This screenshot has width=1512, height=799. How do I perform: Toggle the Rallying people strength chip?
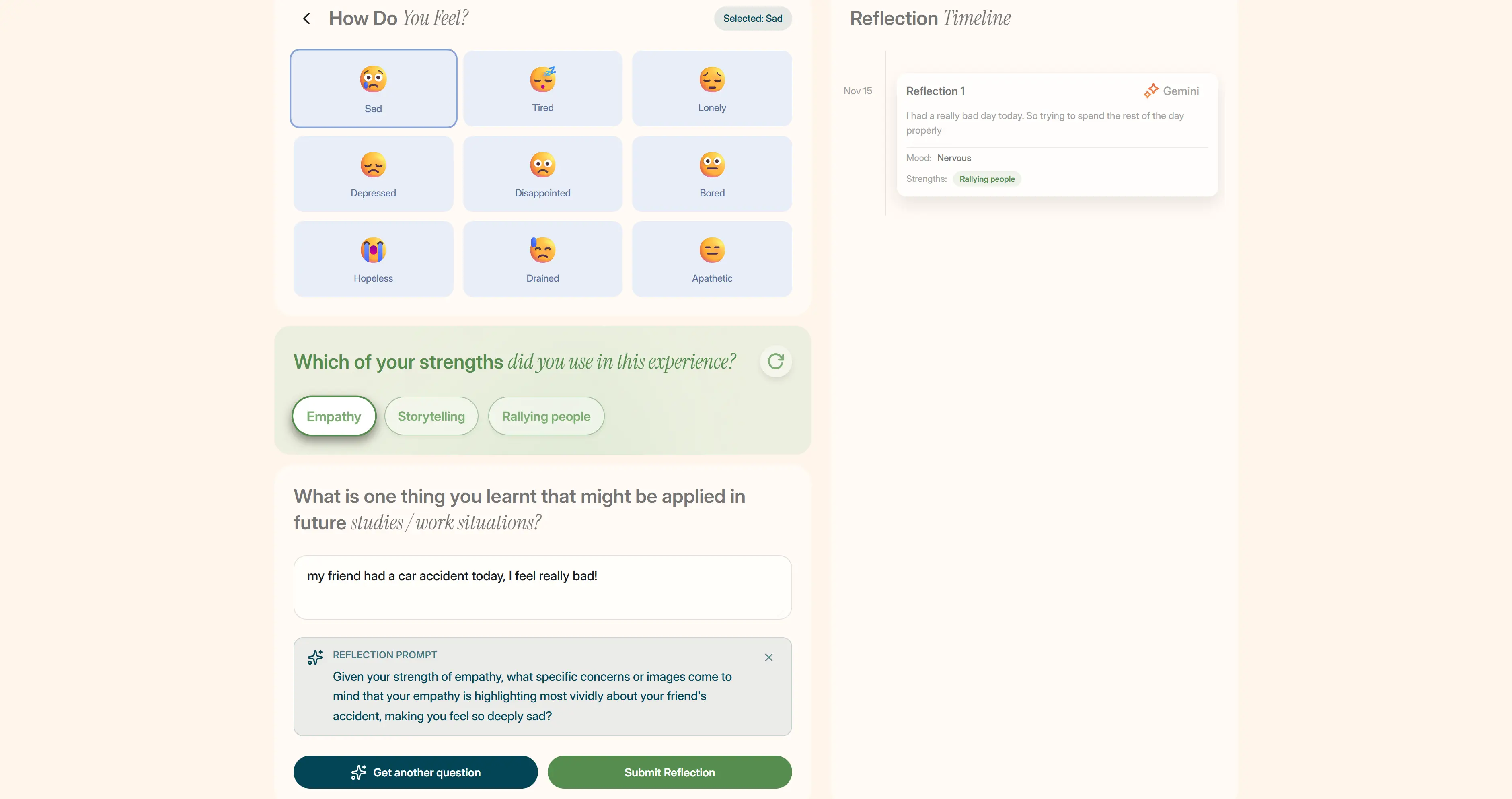click(x=546, y=416)
